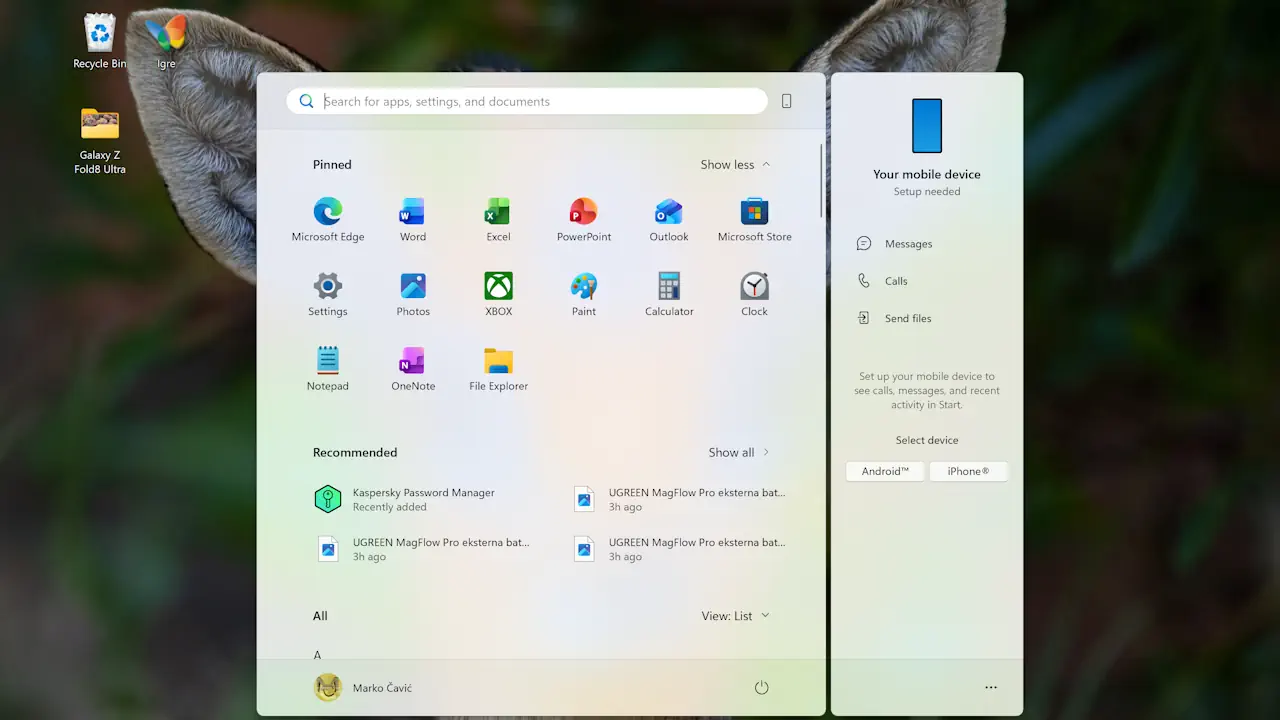Collapse pinned apps with Show less
The height and width of the screenshot is (720, 1280).
(x=735, y=165)
